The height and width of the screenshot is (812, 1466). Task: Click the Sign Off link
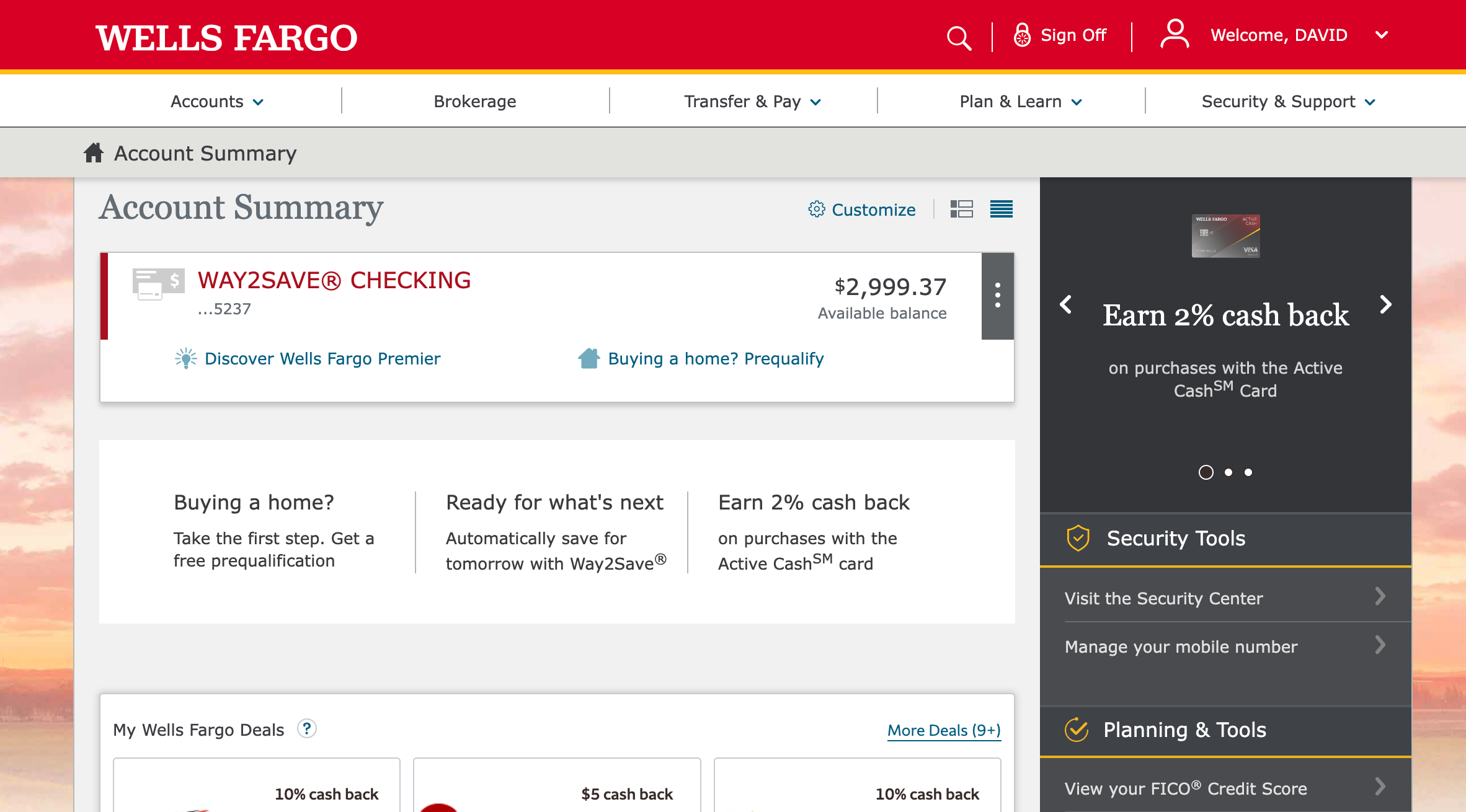(x=1073, y=35)
